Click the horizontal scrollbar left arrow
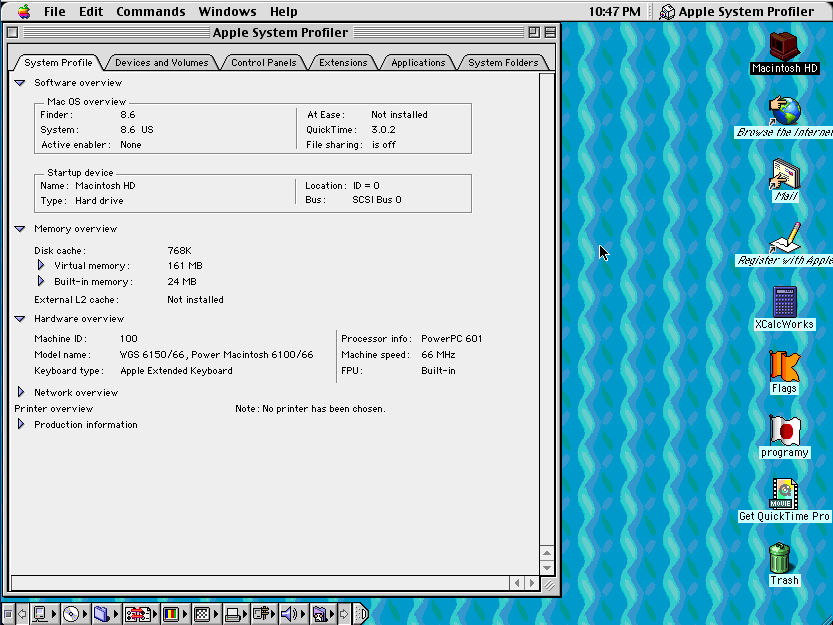Viewport: 833px width, 625px height. [517, 583]
